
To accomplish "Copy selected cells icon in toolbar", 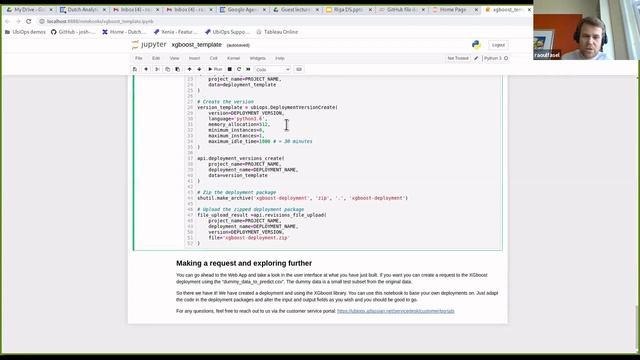I will [x=167, y=69].
